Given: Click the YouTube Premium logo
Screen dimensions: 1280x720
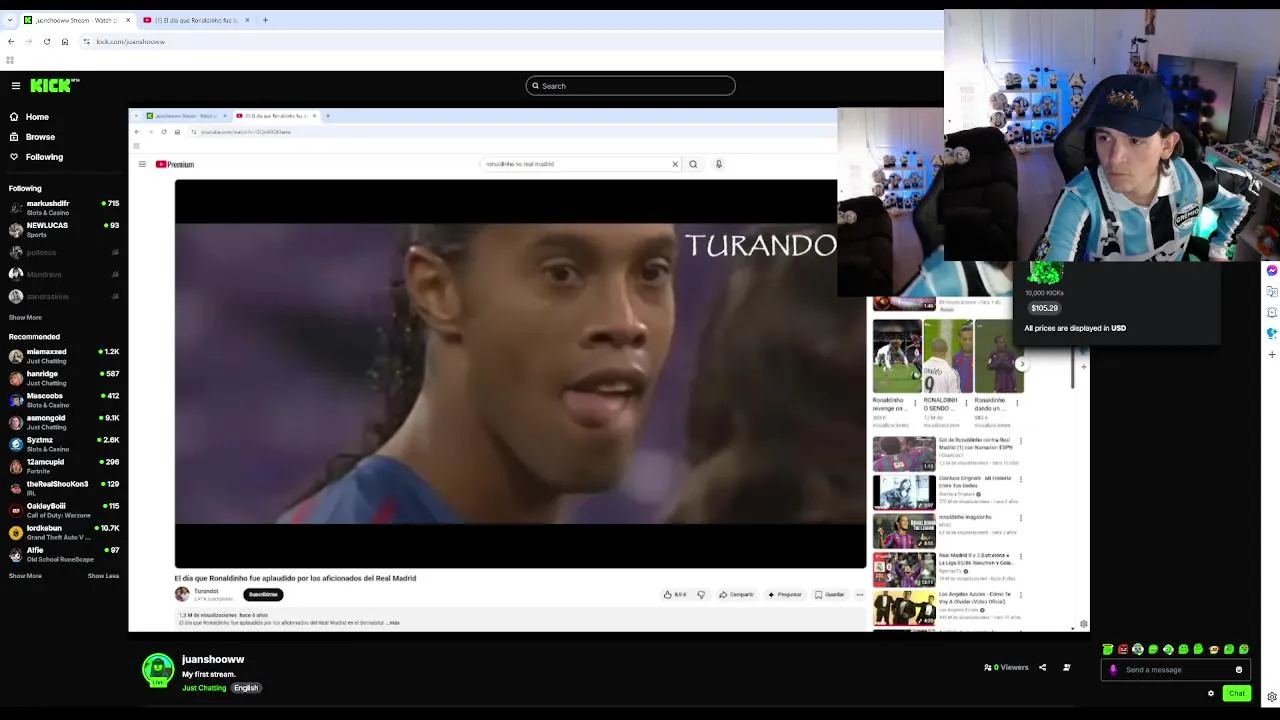Looking at the screenshot, I should tap(175, 164).
